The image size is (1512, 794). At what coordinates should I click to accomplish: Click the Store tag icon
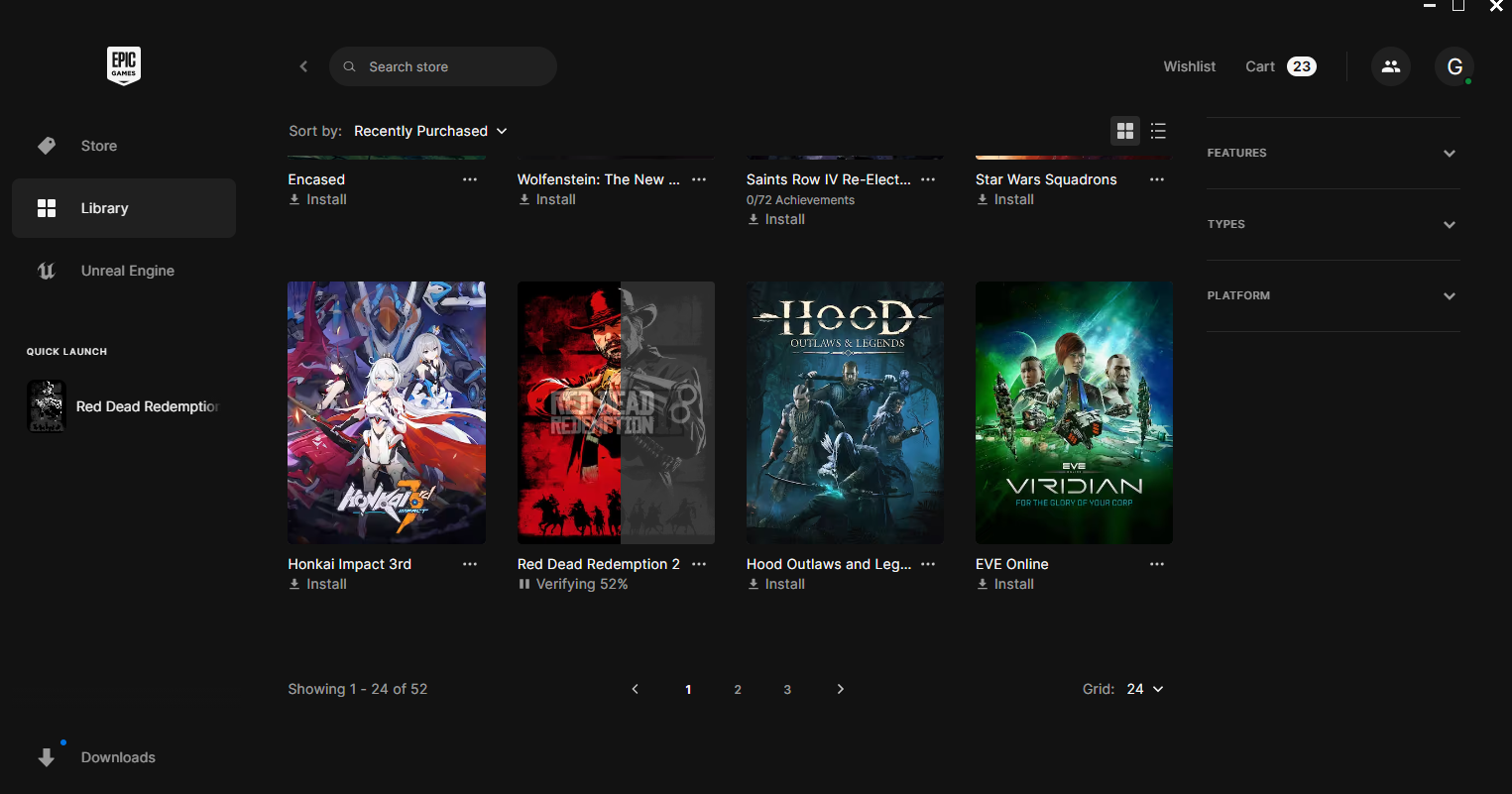coord(47,146)
